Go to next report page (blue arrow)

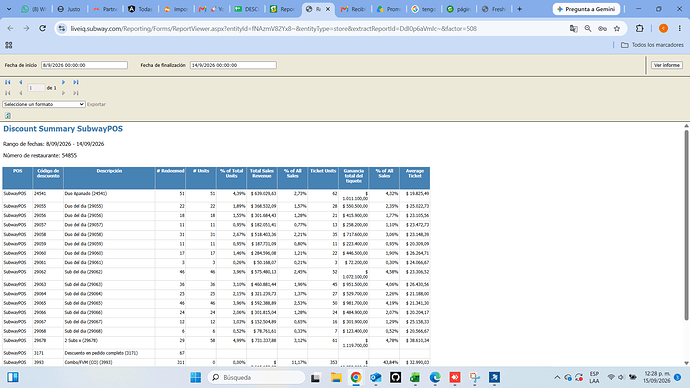[x=63, y=82]
